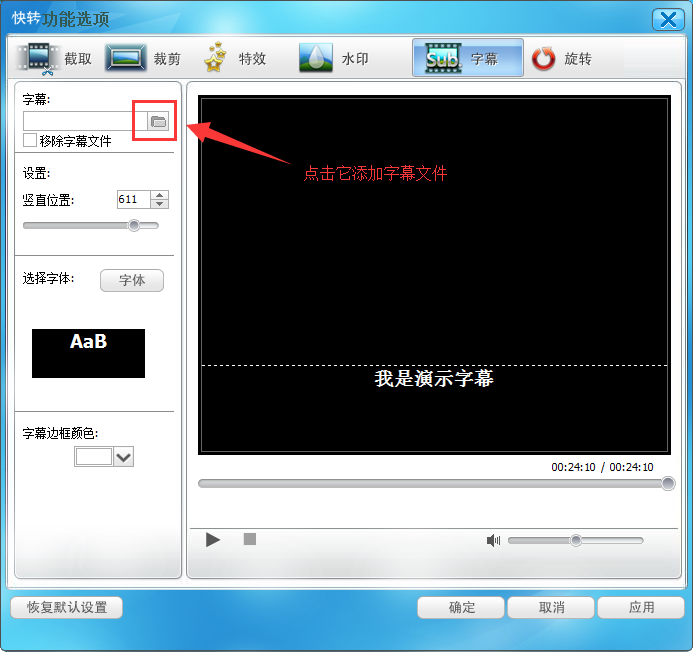Switch to the 水印 watermark tab
This screenshot has width=693, height=652.
[334, 58]
